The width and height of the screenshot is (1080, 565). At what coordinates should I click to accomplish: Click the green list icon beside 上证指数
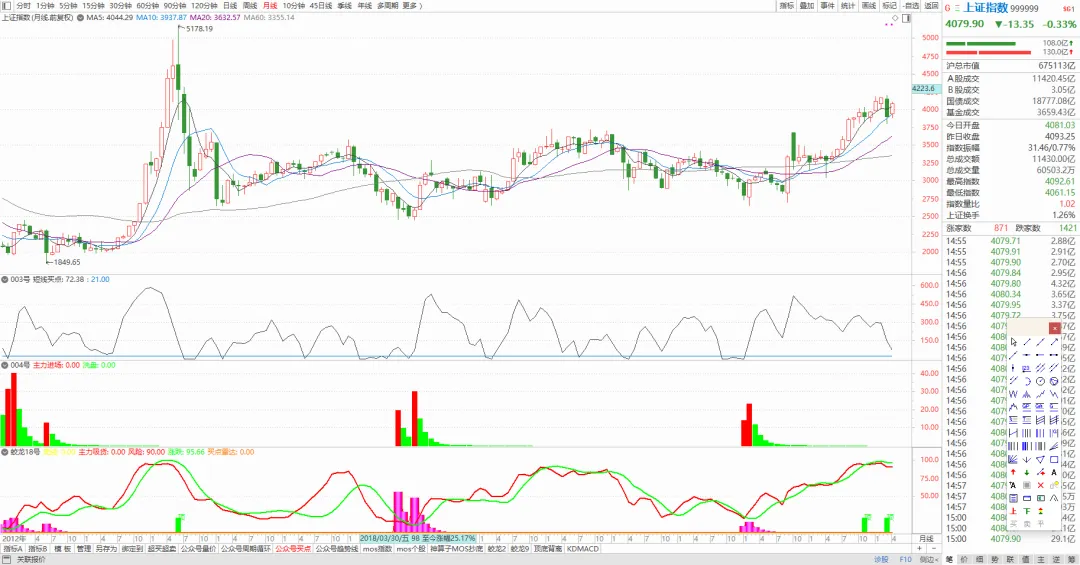click(957, 8)
